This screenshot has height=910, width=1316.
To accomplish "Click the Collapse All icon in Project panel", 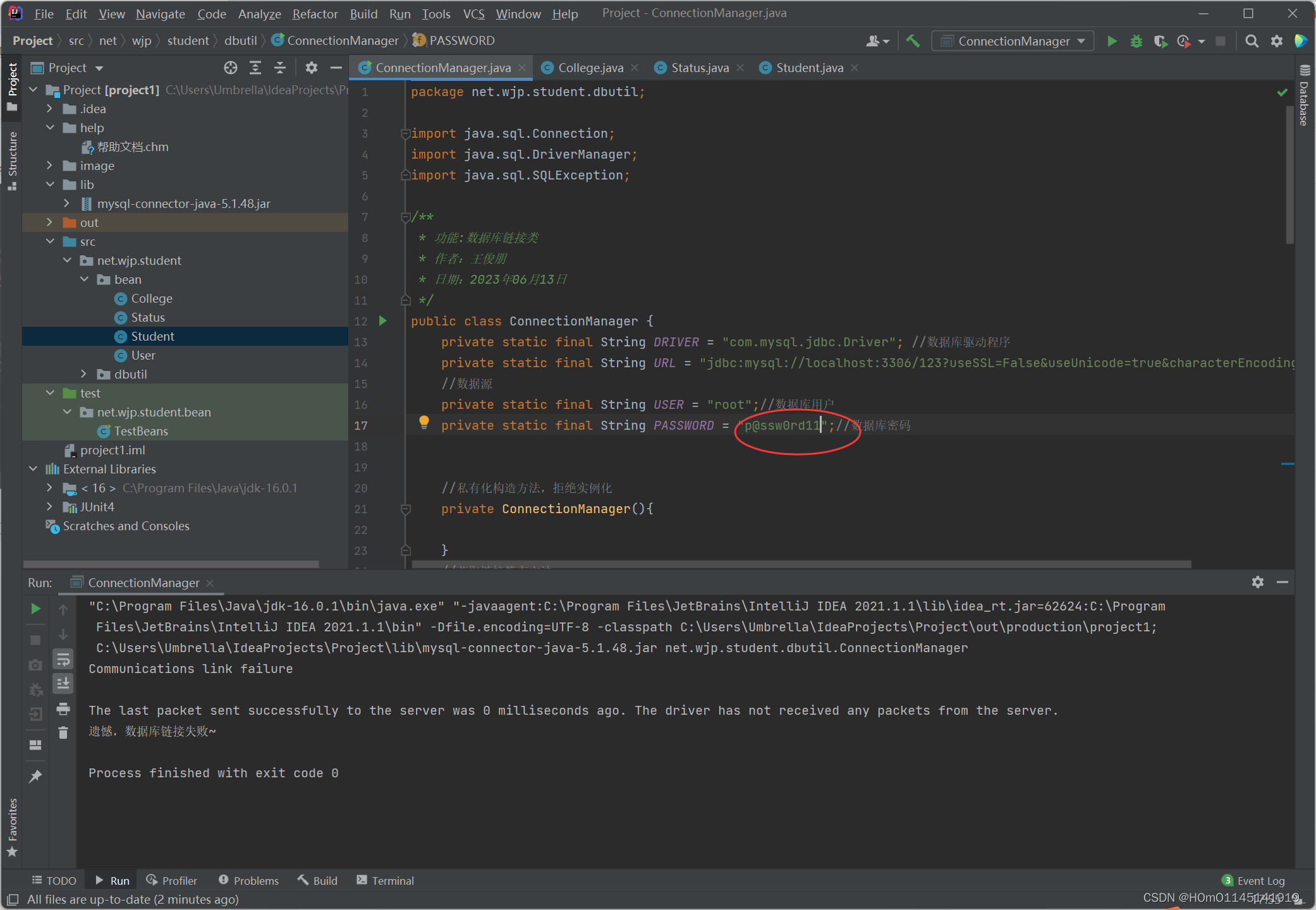I will [x=280, y=68].
